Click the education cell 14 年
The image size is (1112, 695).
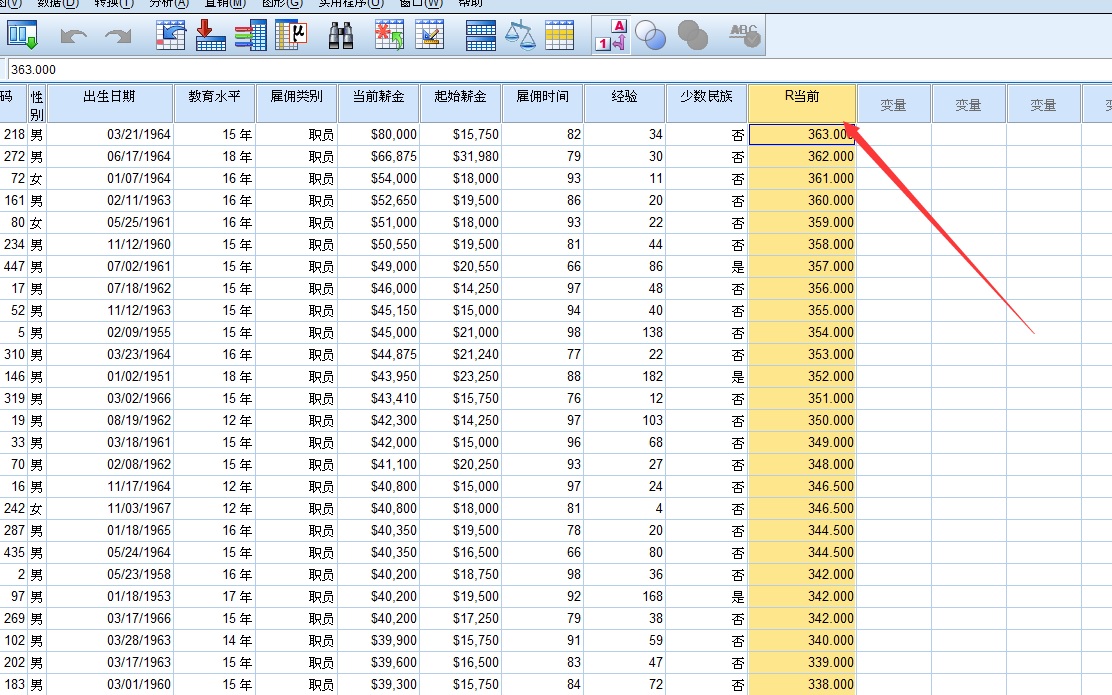[x=214, y=640]
